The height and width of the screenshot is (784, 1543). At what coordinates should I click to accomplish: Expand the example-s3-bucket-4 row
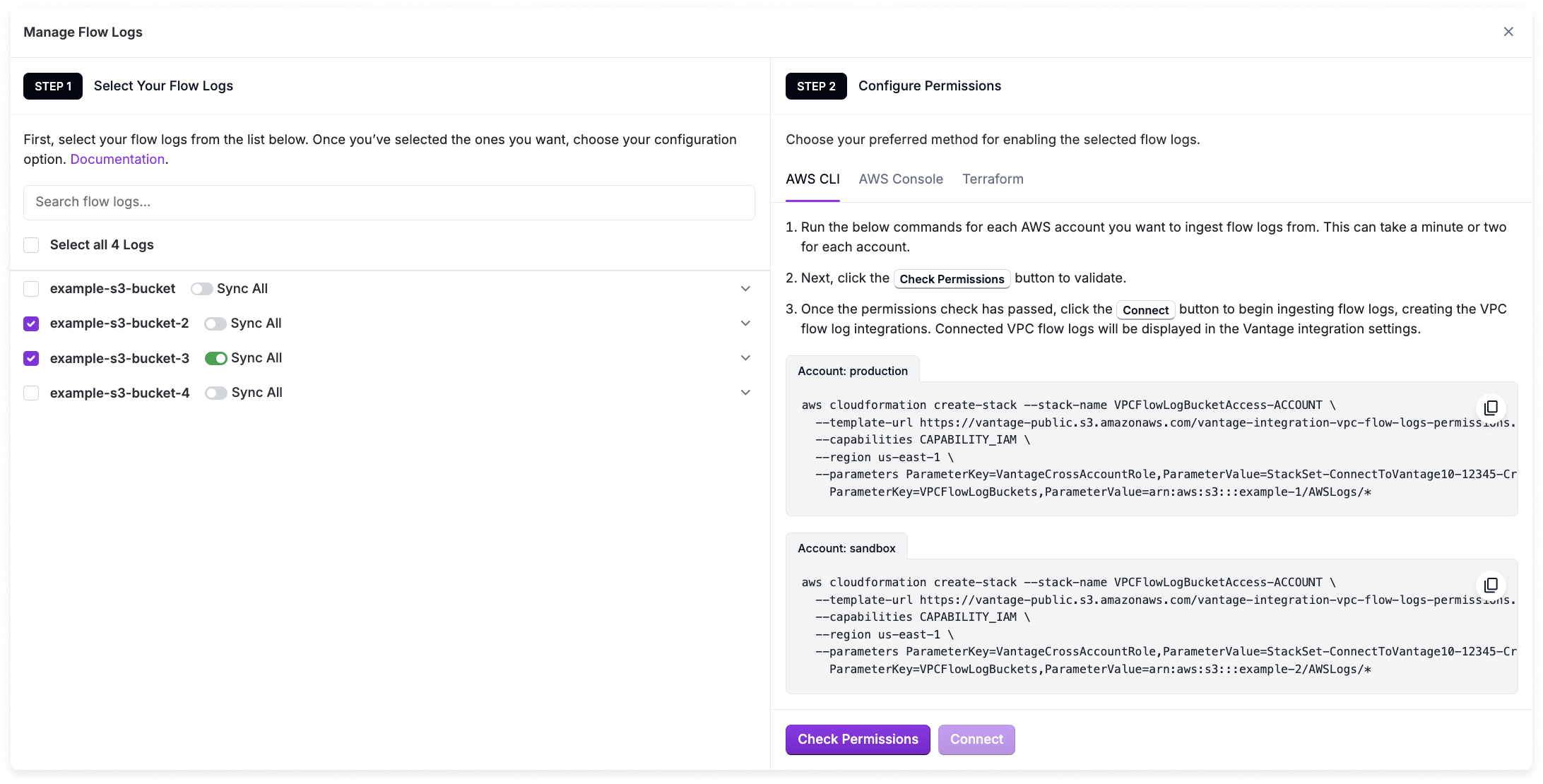(745, 393)
